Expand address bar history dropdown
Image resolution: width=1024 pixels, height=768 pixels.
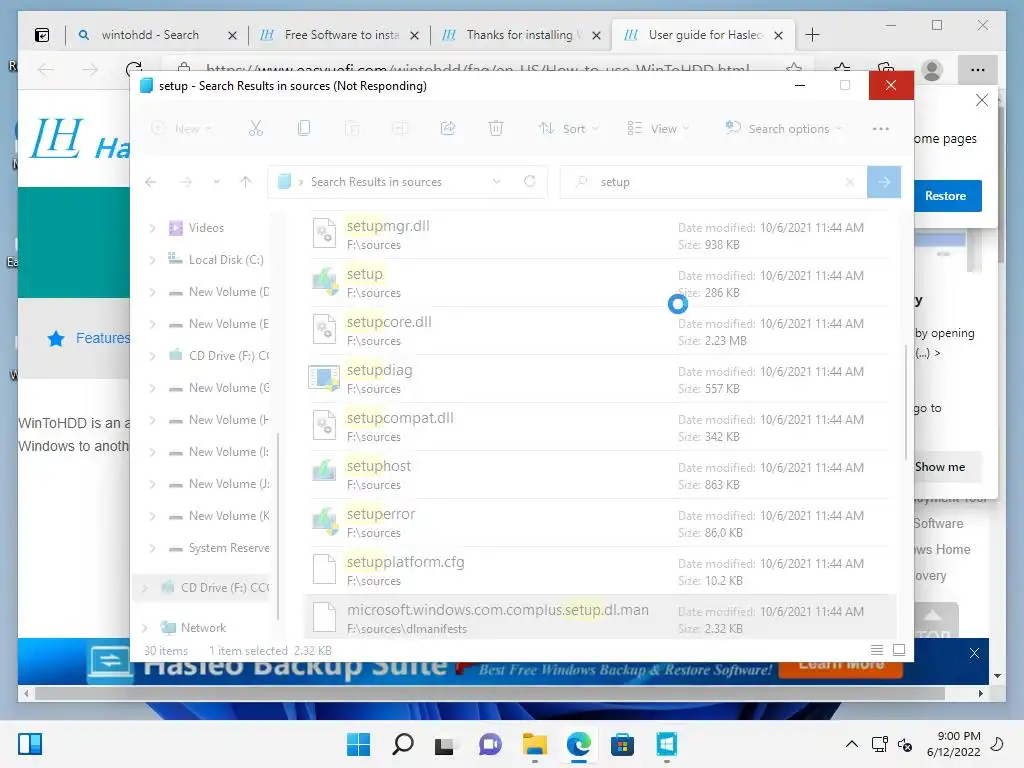click(x=496, y=182)
